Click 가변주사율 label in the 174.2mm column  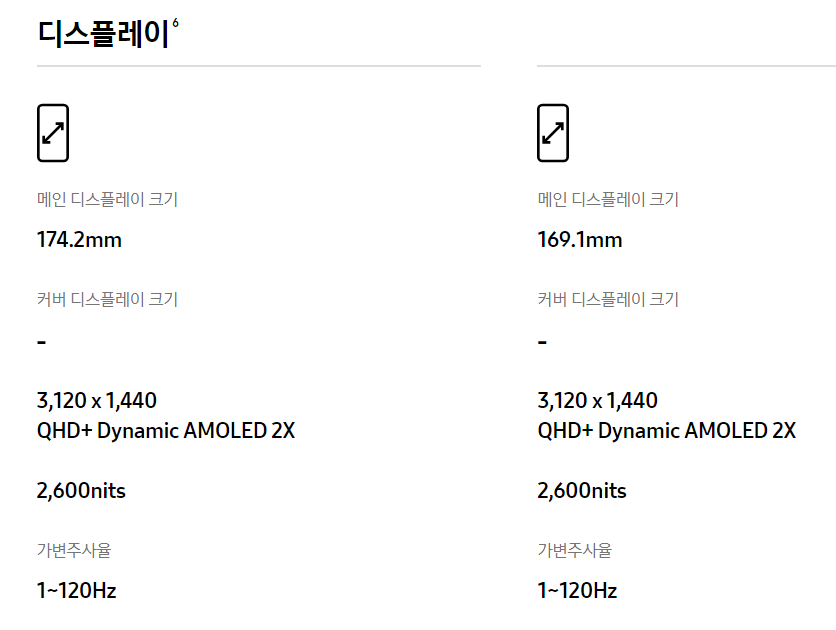pyautogui.click(x=74, y=550)
